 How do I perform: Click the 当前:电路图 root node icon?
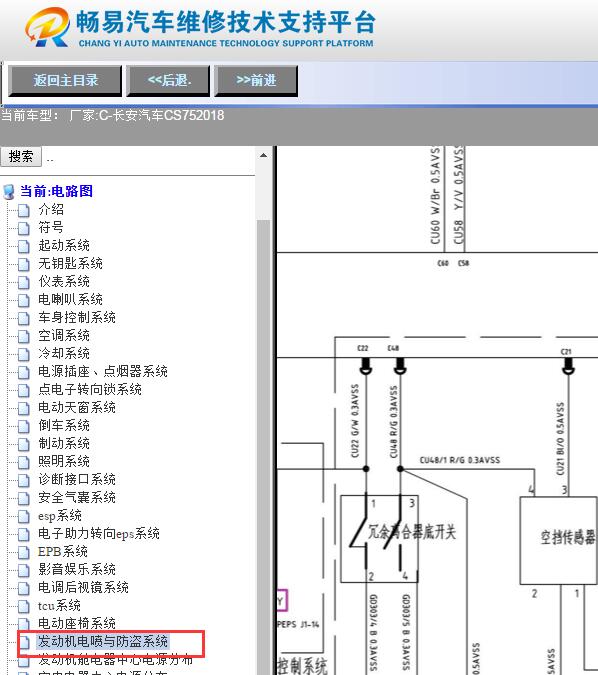(x=9, y=192)
